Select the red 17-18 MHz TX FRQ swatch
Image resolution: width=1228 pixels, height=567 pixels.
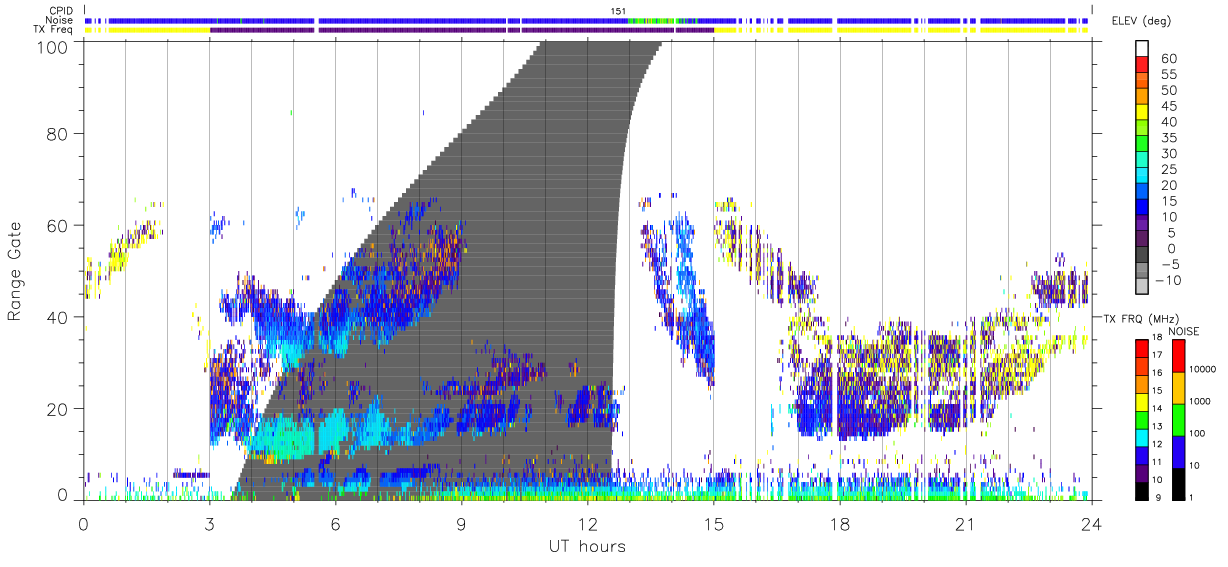[1142, 348]
